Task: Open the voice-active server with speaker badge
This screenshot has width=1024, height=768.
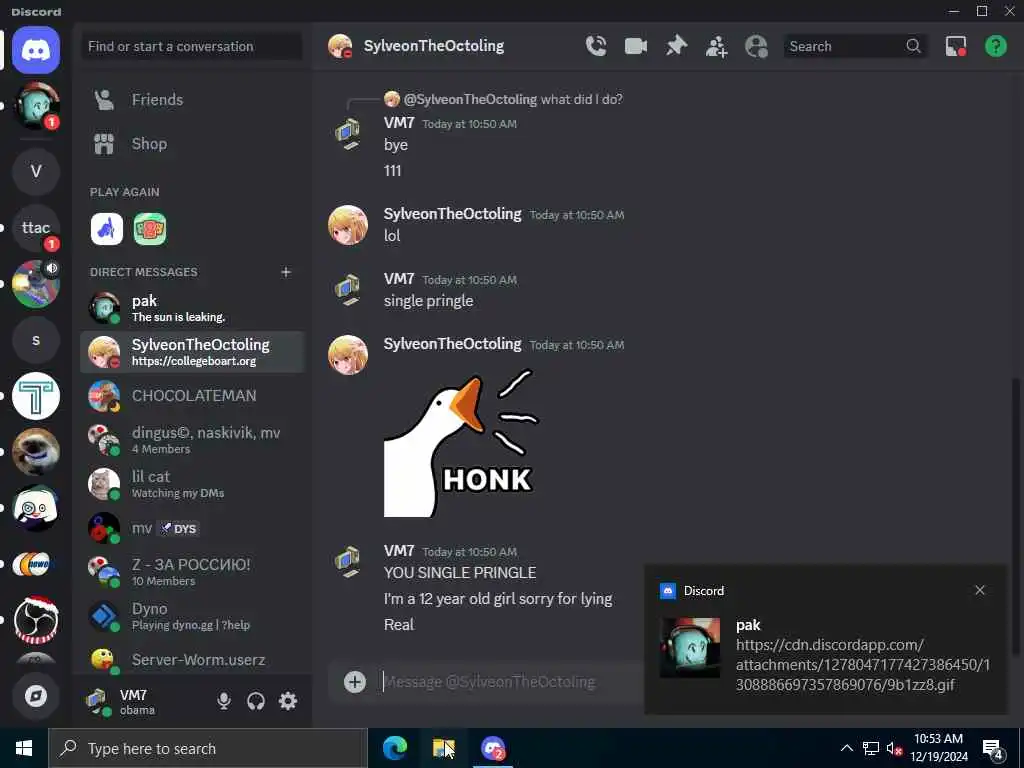Action: click(36, 284)
